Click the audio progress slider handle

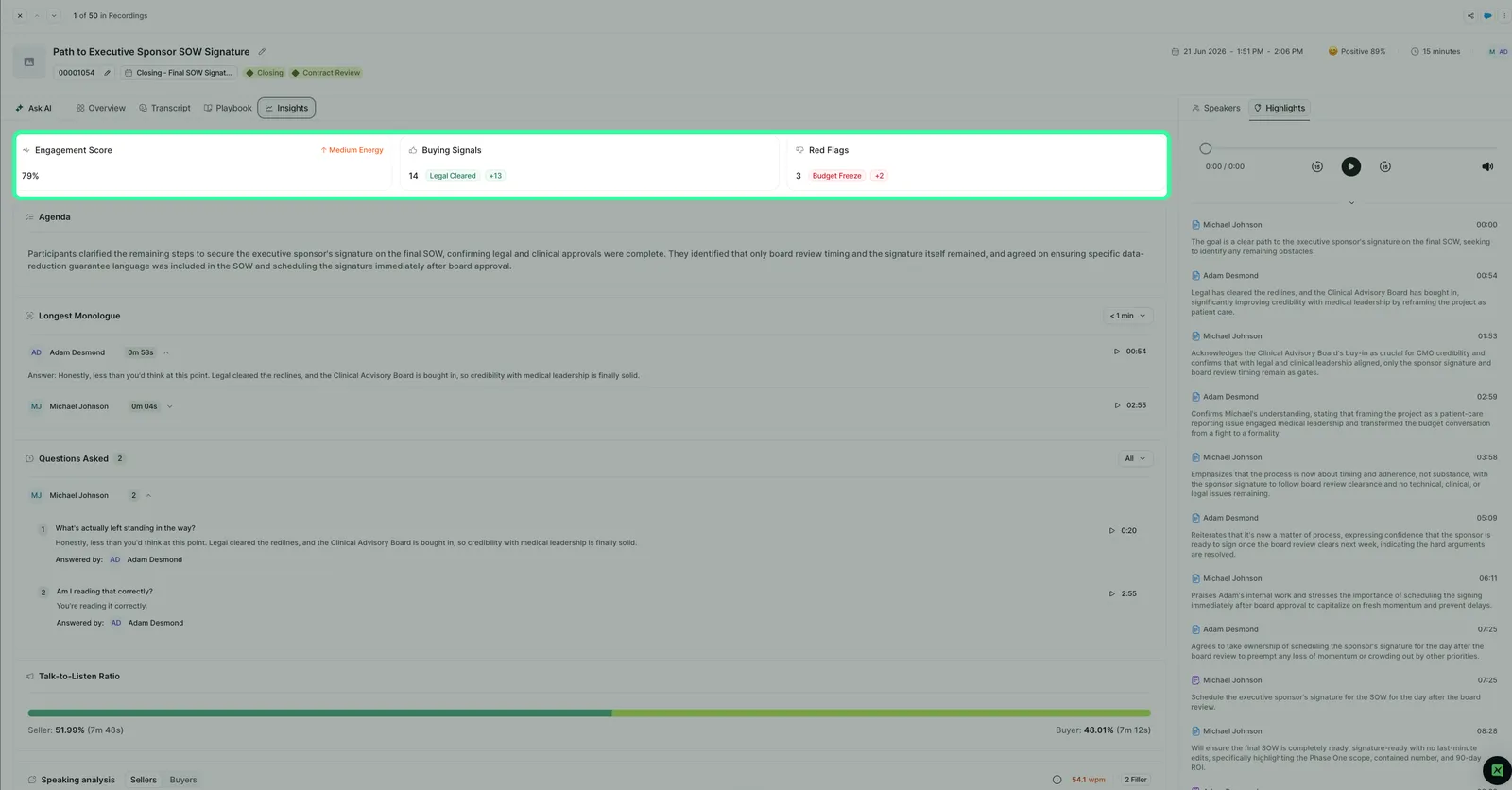point(1206,149)
